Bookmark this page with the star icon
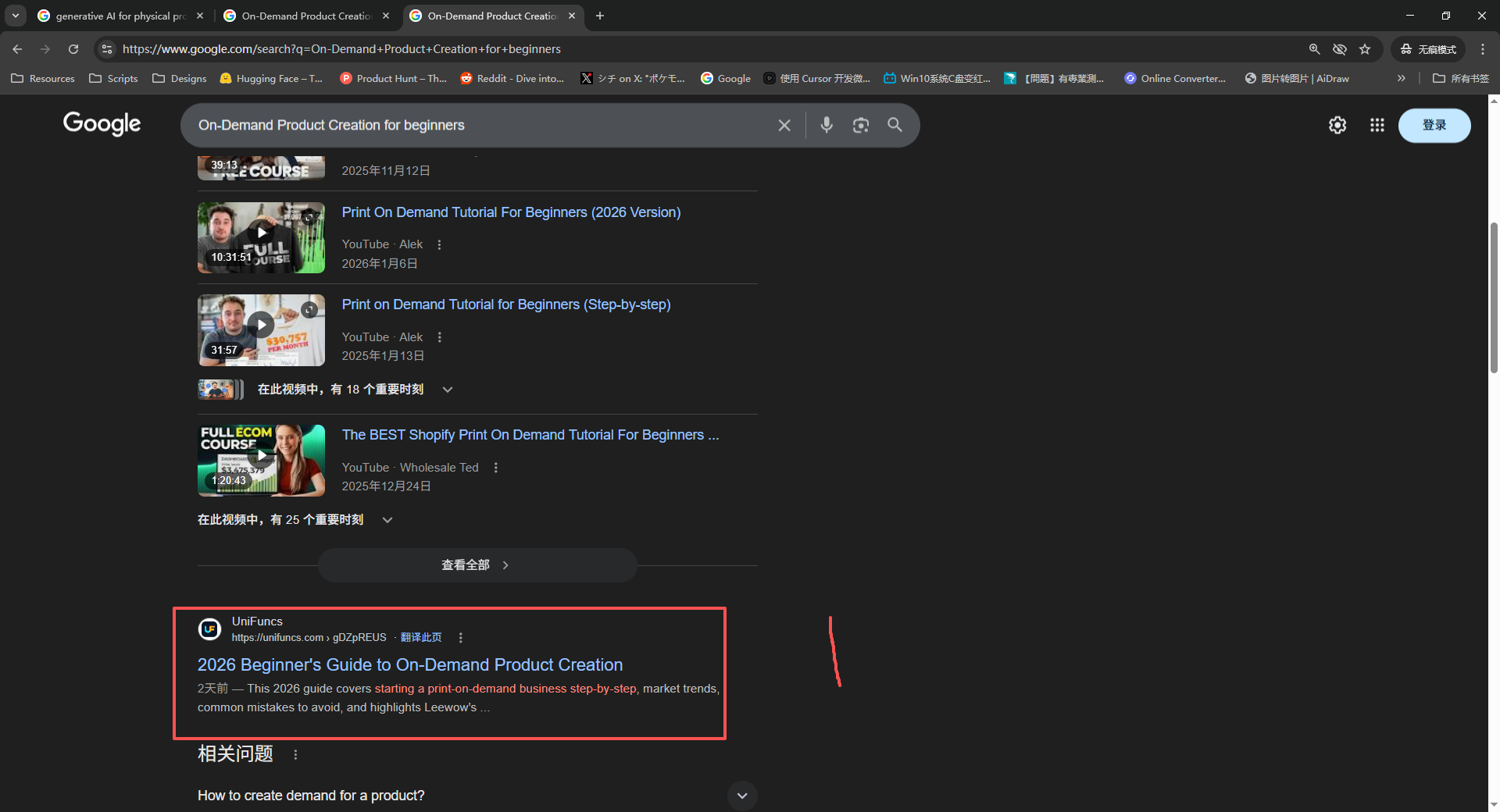Viewport: 1500px width, 812px height. tap(1365, 48)
